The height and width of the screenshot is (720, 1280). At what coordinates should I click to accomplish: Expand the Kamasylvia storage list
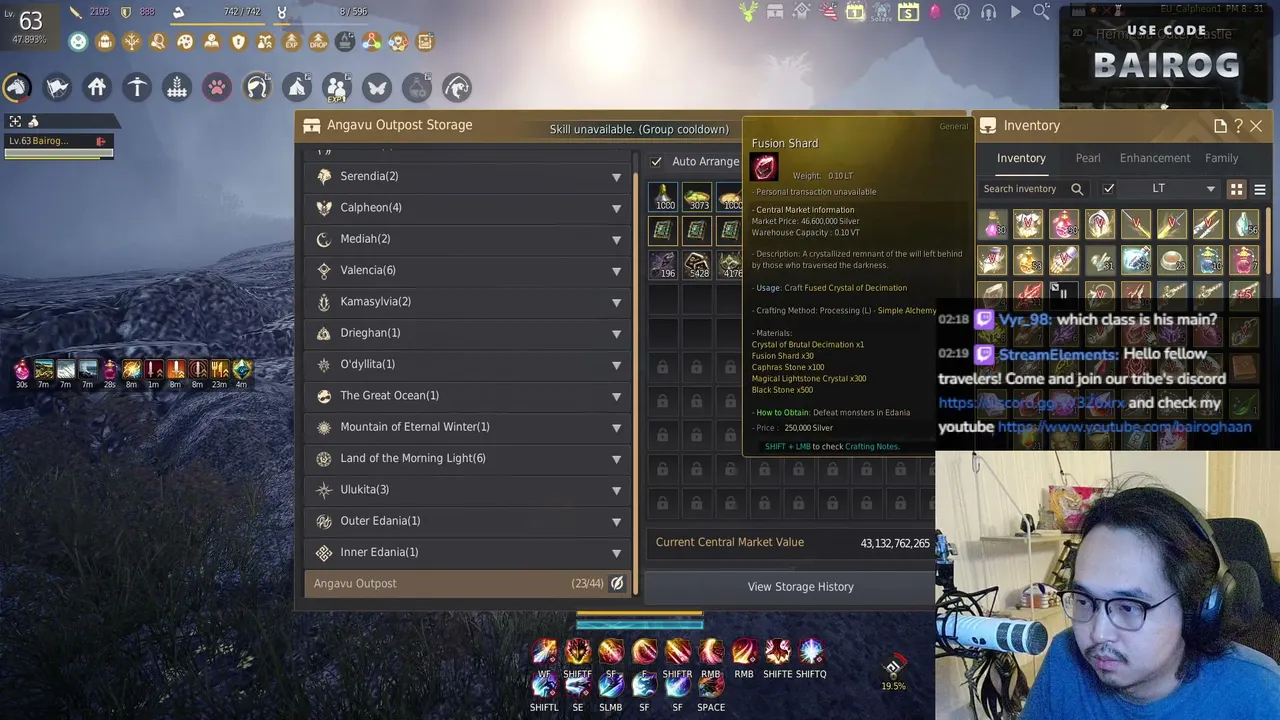pos(616,302)
